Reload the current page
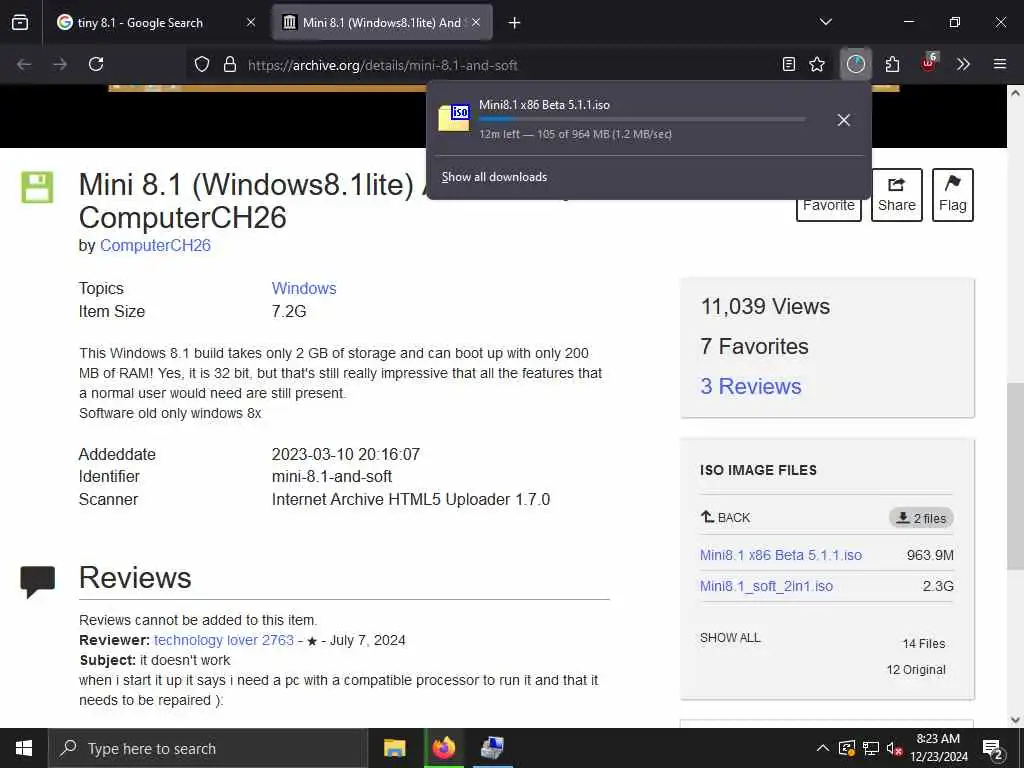1024x768 pixels. tap(96, 64)
